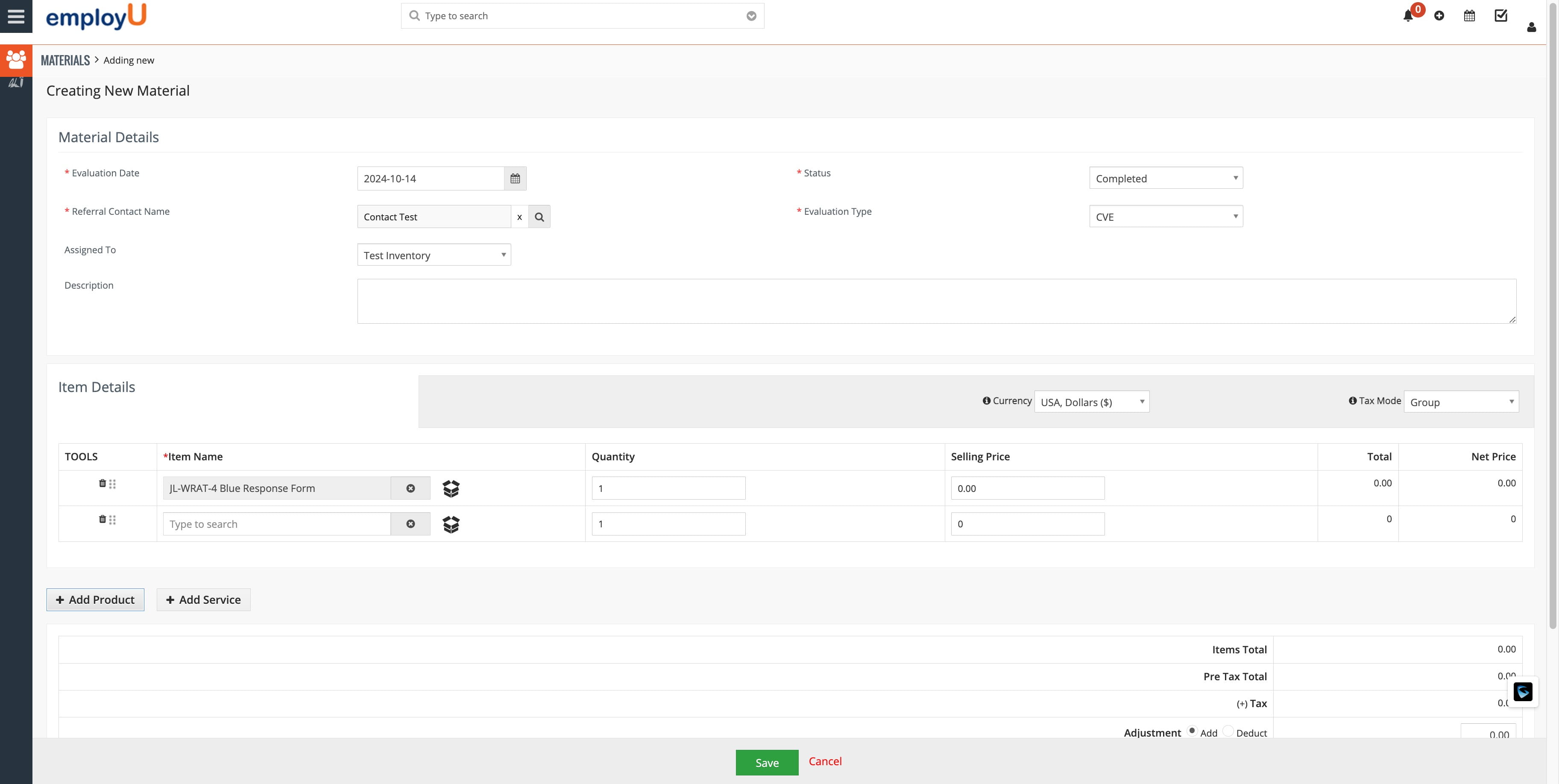The width and height of the screenshot is (1559, 784).
Task: Open product picker for second item row
Action: point(451,524)
